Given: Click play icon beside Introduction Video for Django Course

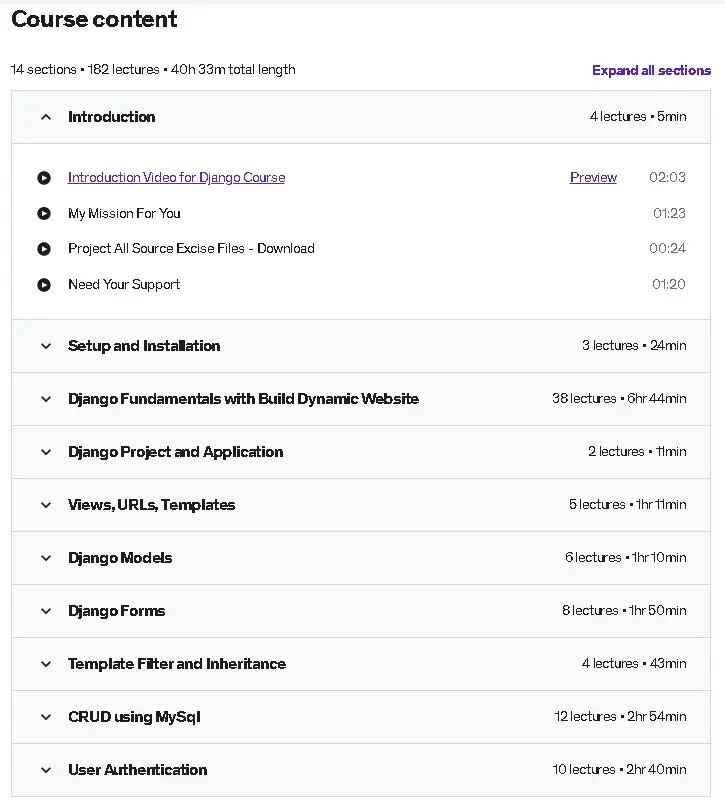Looking at the screenshot, I should pos(44,178).
